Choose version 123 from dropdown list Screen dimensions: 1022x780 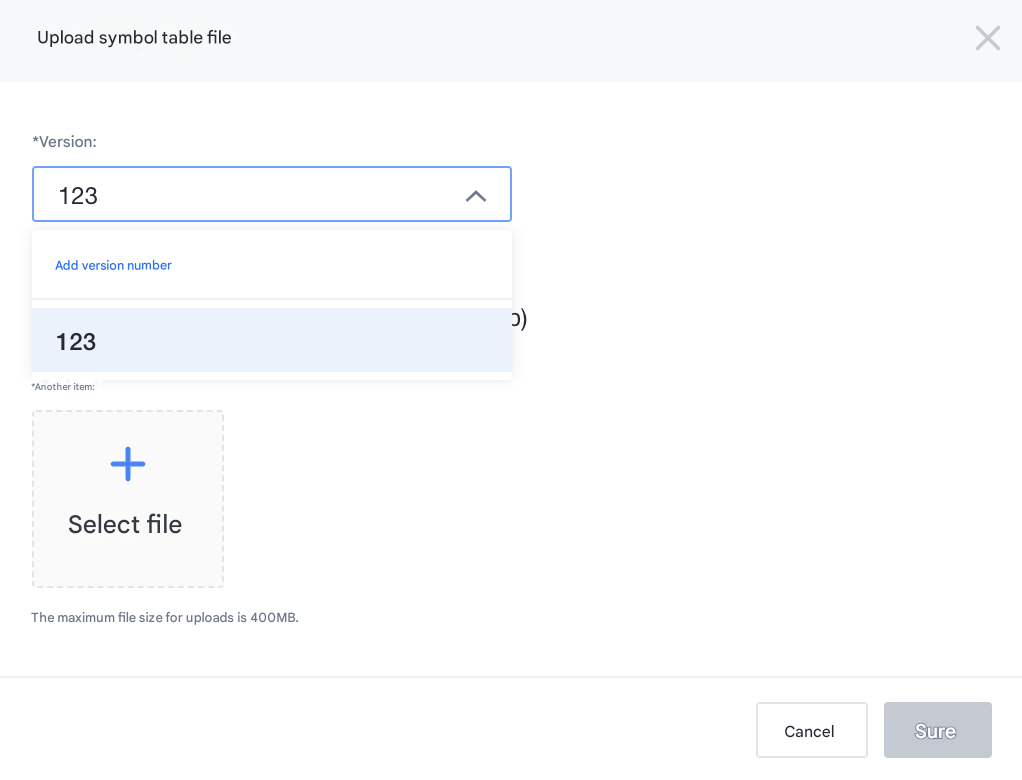pos(76,342)
